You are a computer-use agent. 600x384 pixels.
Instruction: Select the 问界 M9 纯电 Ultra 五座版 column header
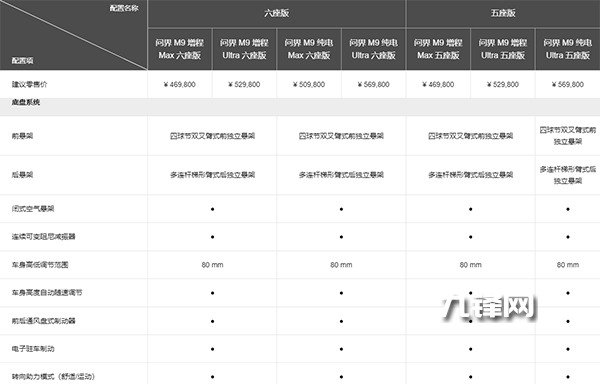[x=568, y=49]
